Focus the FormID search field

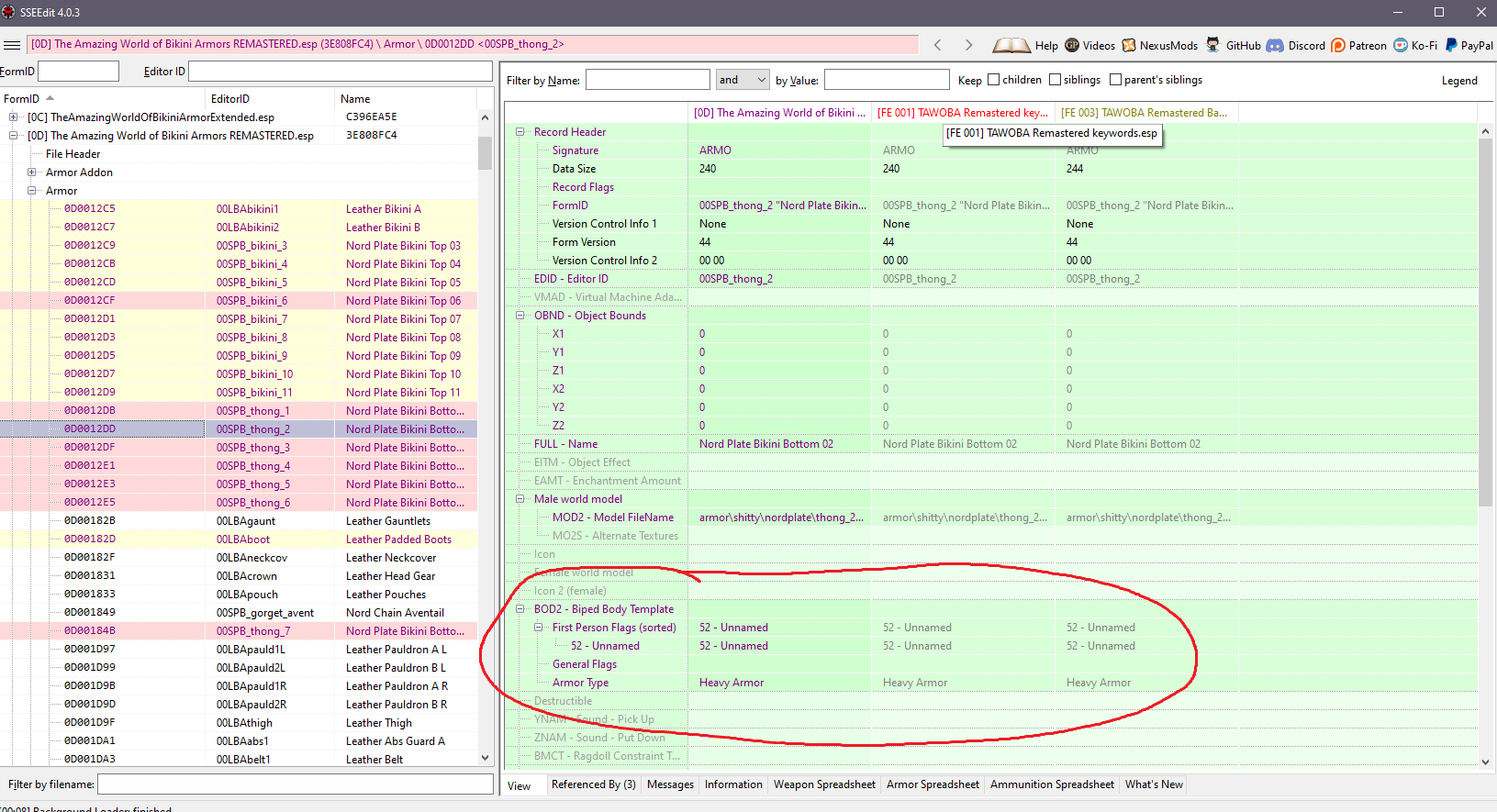tap(78, 72)
